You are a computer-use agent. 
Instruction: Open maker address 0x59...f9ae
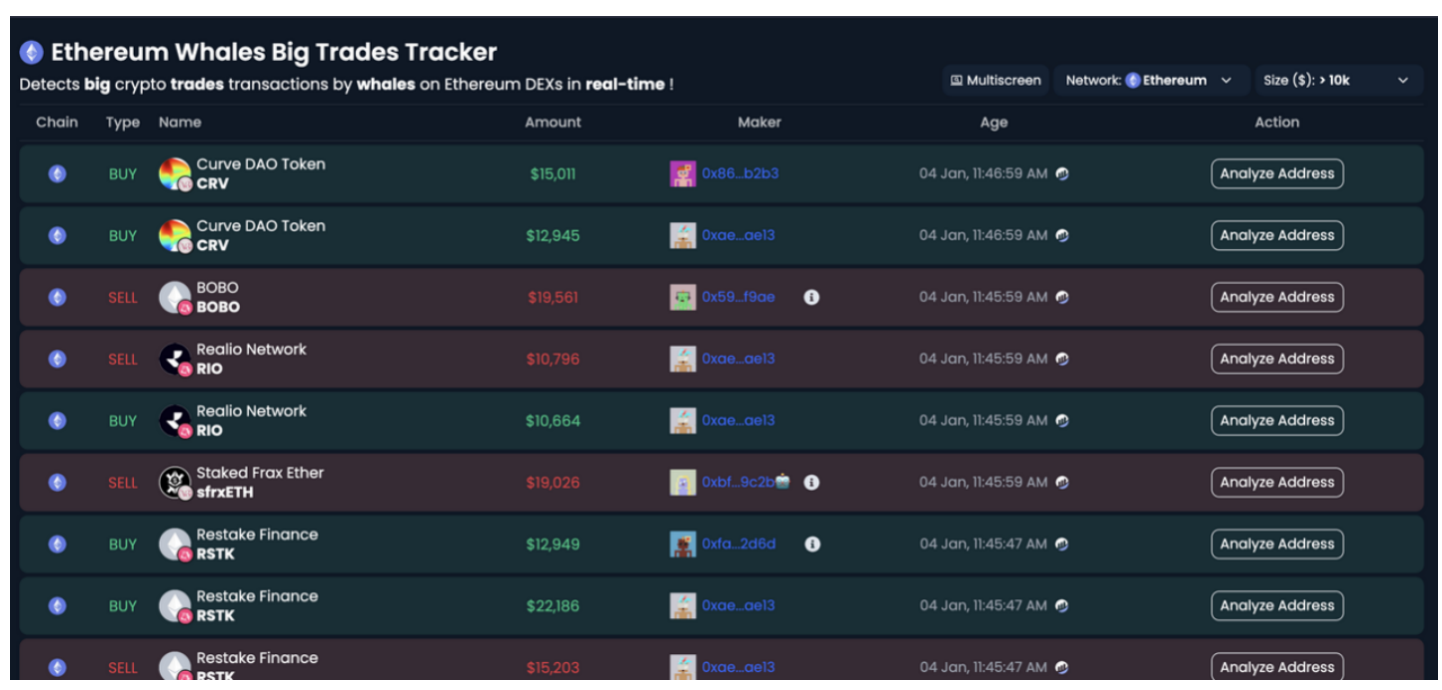(x=738, y=297)
